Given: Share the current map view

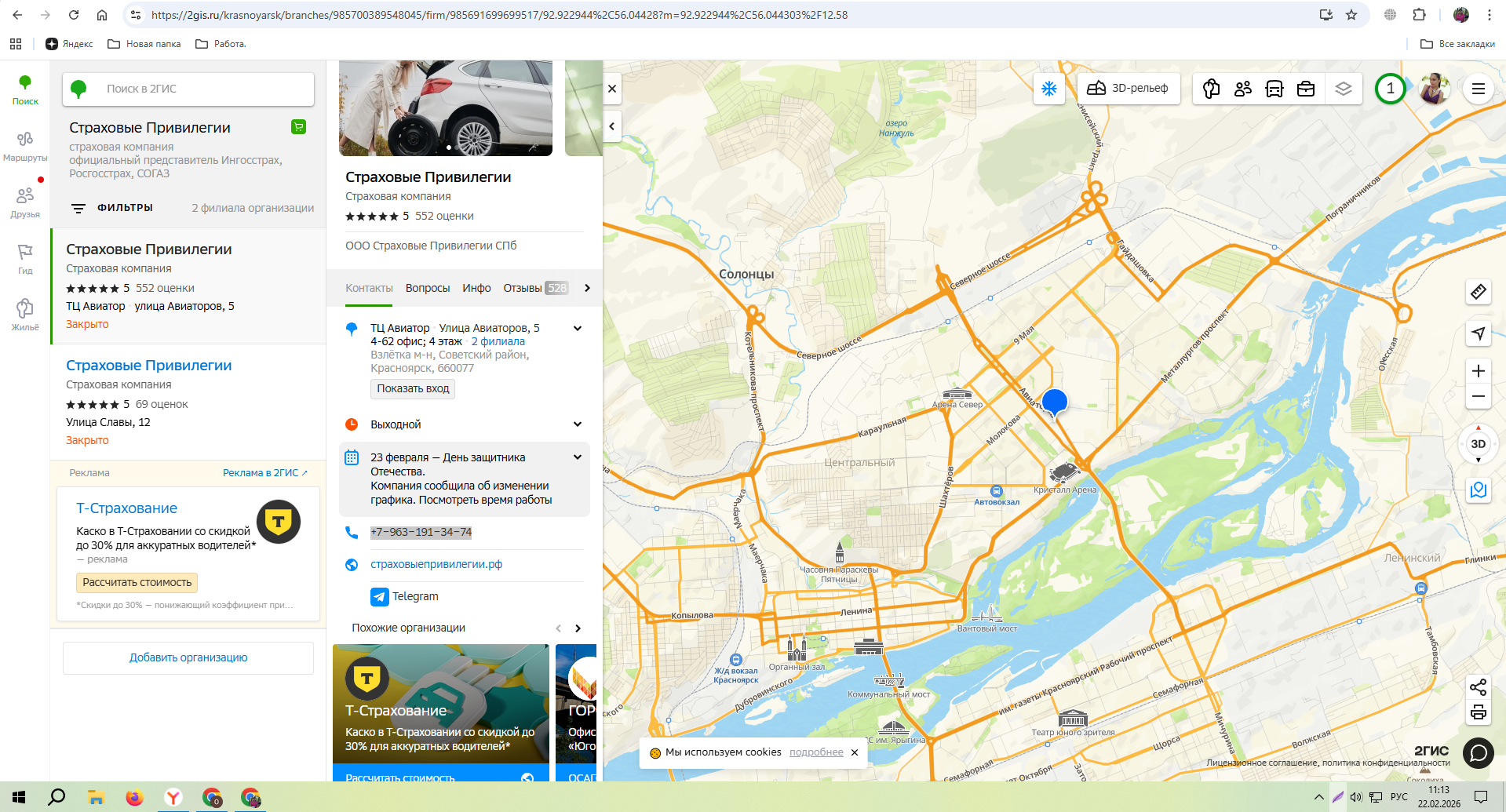Looking at the screenshot, I should 1479,687.
